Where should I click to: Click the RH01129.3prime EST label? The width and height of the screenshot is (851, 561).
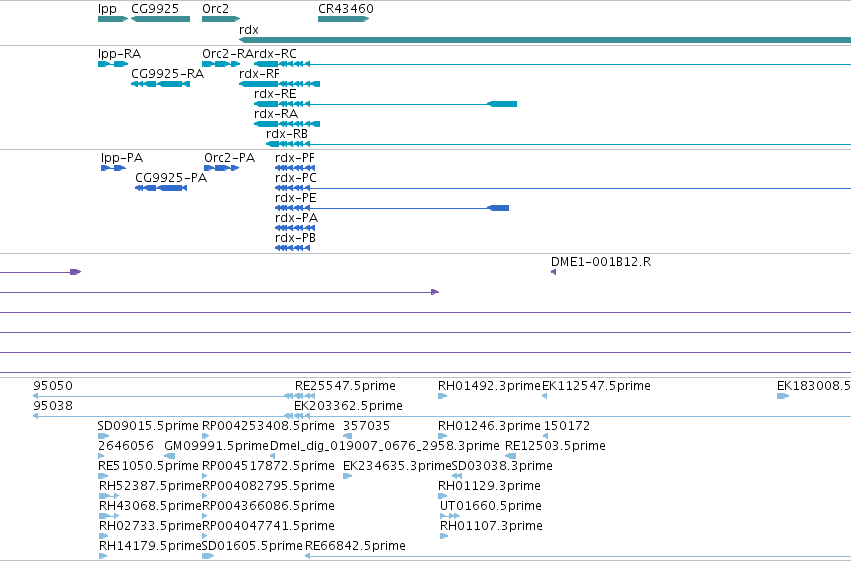489,487
